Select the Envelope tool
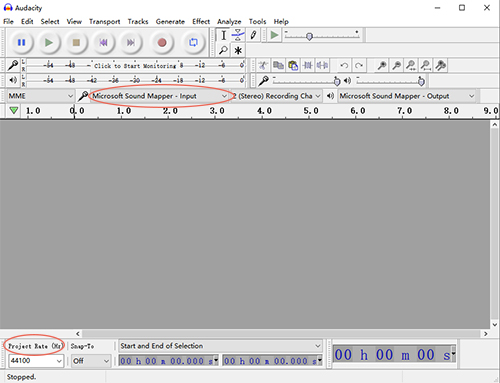Screen dimensions: 500x383 (238, 35)
